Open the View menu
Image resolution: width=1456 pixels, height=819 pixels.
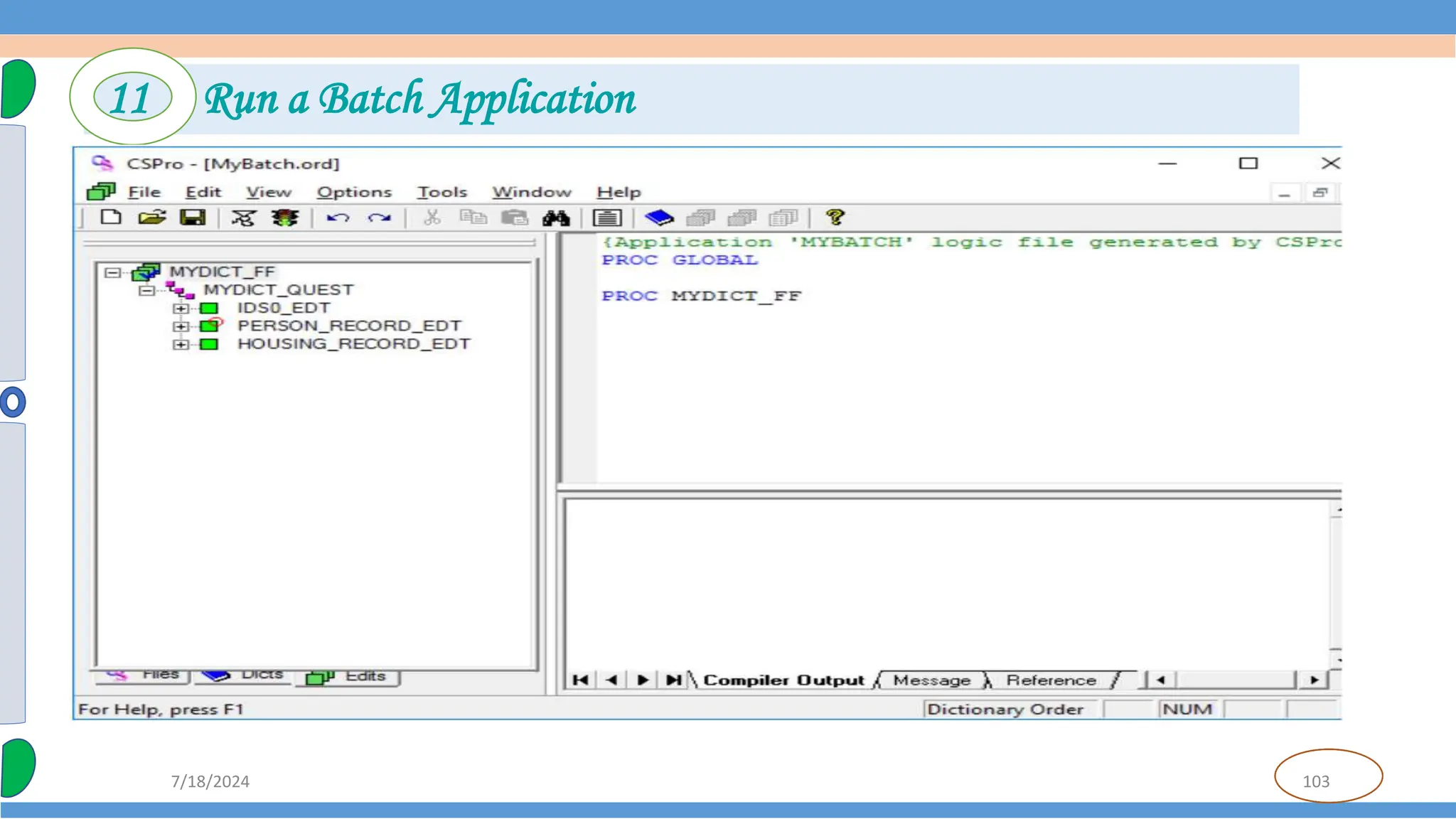(x=269, y=192)
